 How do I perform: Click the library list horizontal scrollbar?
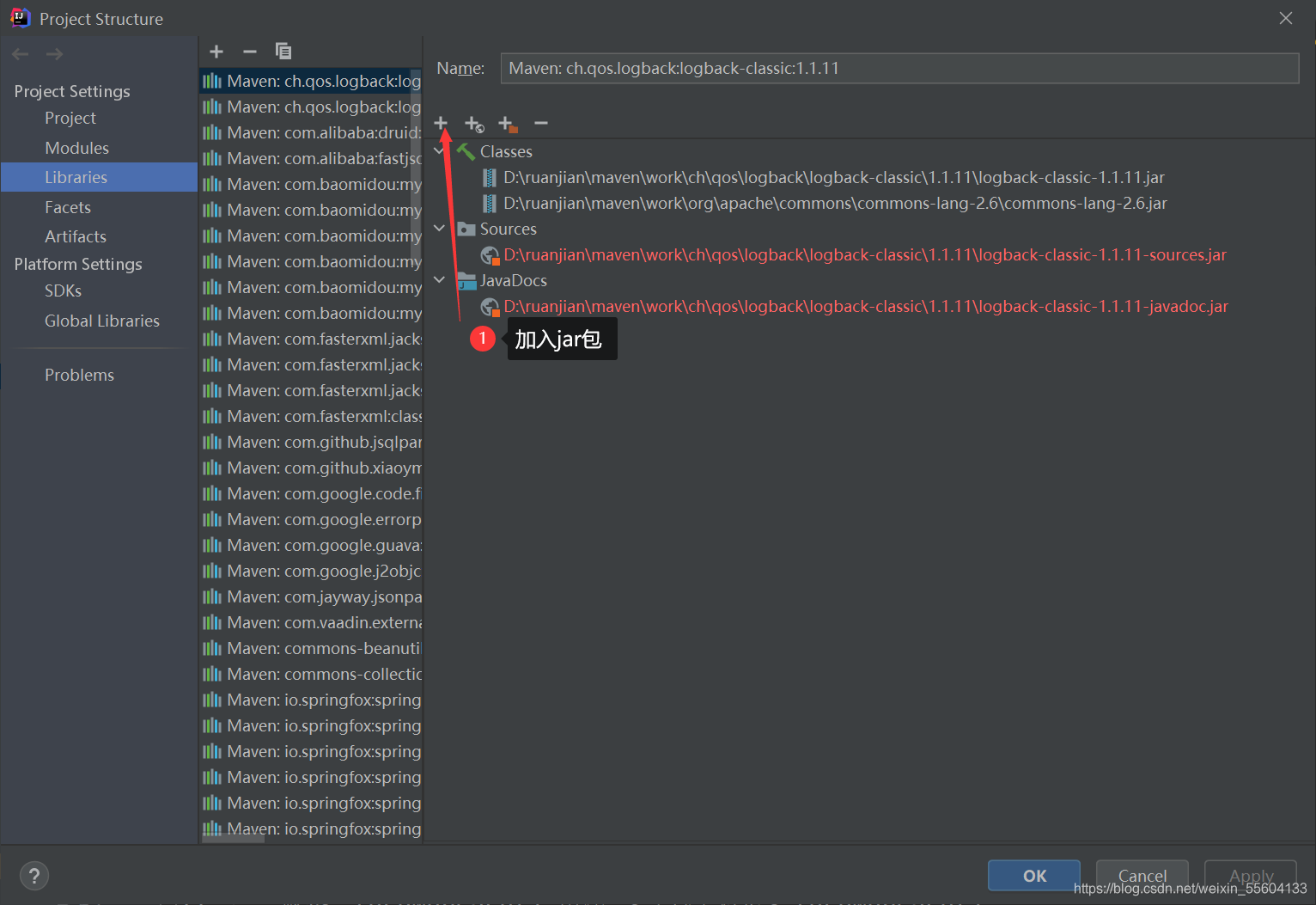click(234, 838)
